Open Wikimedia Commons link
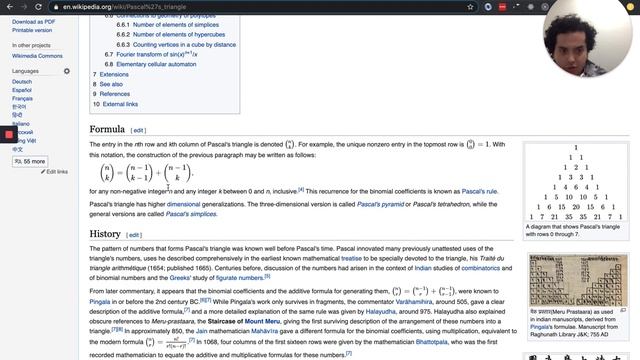The width and height of the screenshot is (640, 360). (x=37, y=56)
